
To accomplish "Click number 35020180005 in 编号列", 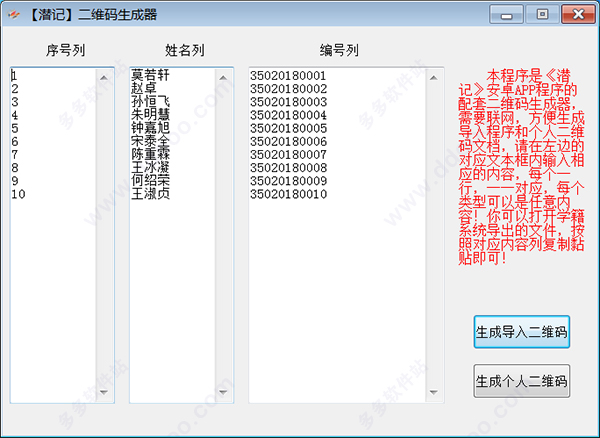I will tap(289, 128).
